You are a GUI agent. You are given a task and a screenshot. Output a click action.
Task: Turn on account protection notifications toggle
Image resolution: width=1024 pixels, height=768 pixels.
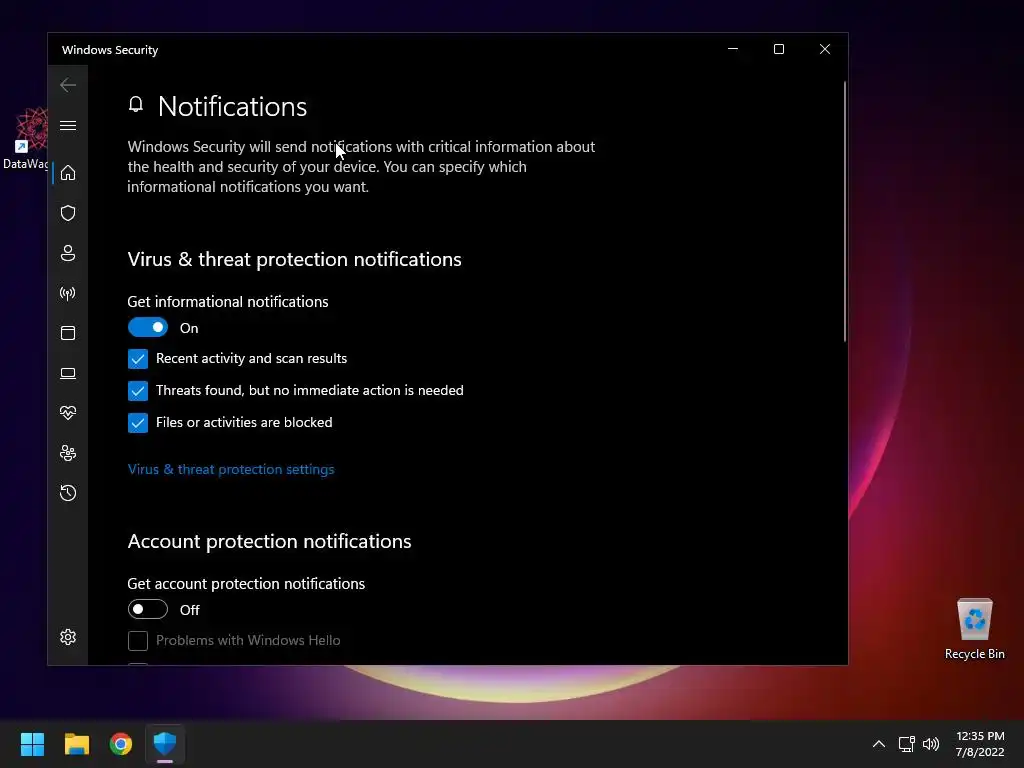pyautogui.click(x=148, y=609)
